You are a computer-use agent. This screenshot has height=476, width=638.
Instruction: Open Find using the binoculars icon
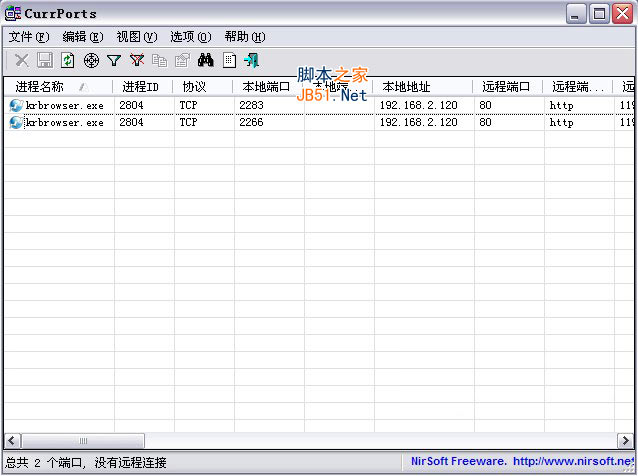coord(205,60)
